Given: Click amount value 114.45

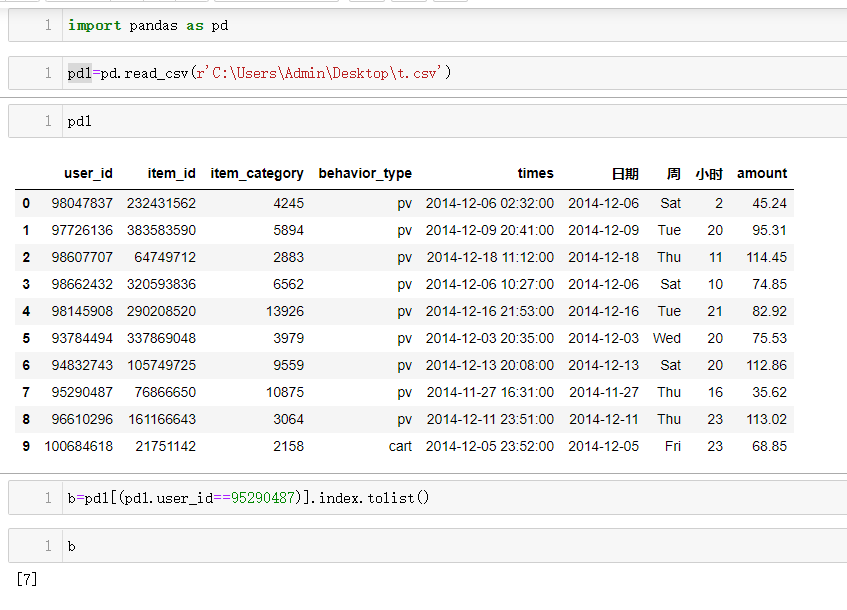Looking at the screenshot, I should 767,257.
